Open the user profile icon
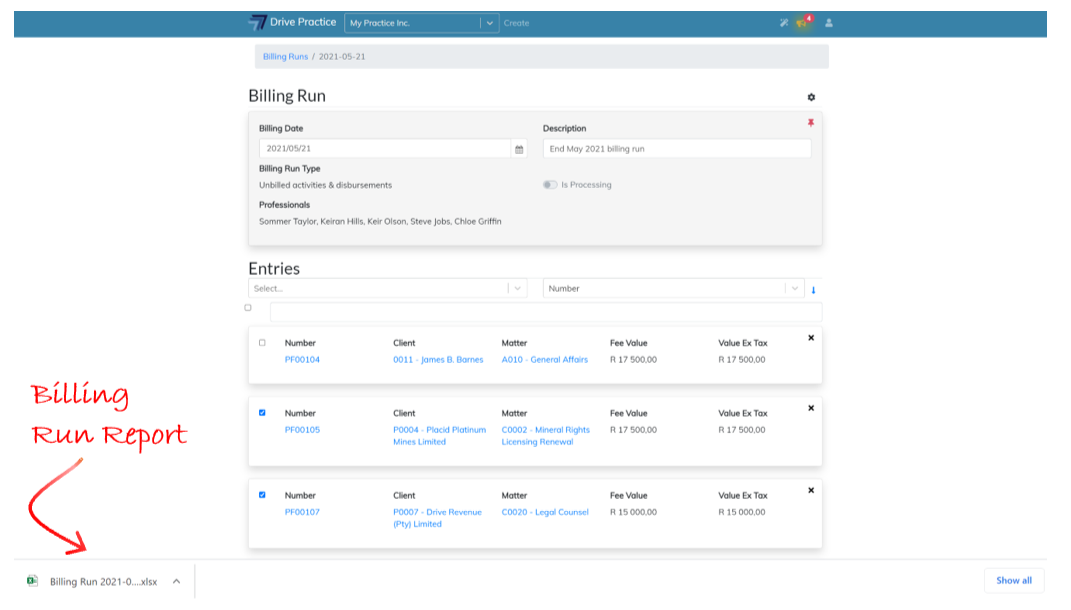1071x610 pixels. point(828,23)
